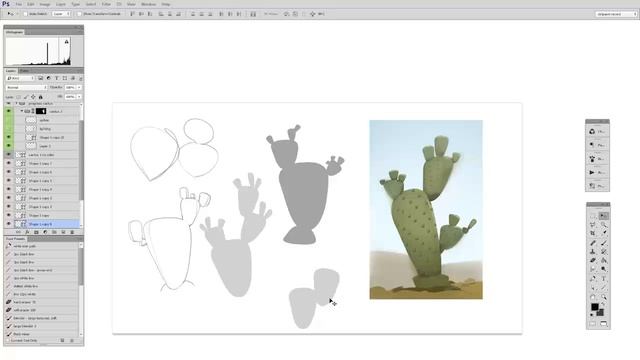Open the workspace switcher dropdown
The height and width of the screenshot is (360, 640).
coord(616,14)
